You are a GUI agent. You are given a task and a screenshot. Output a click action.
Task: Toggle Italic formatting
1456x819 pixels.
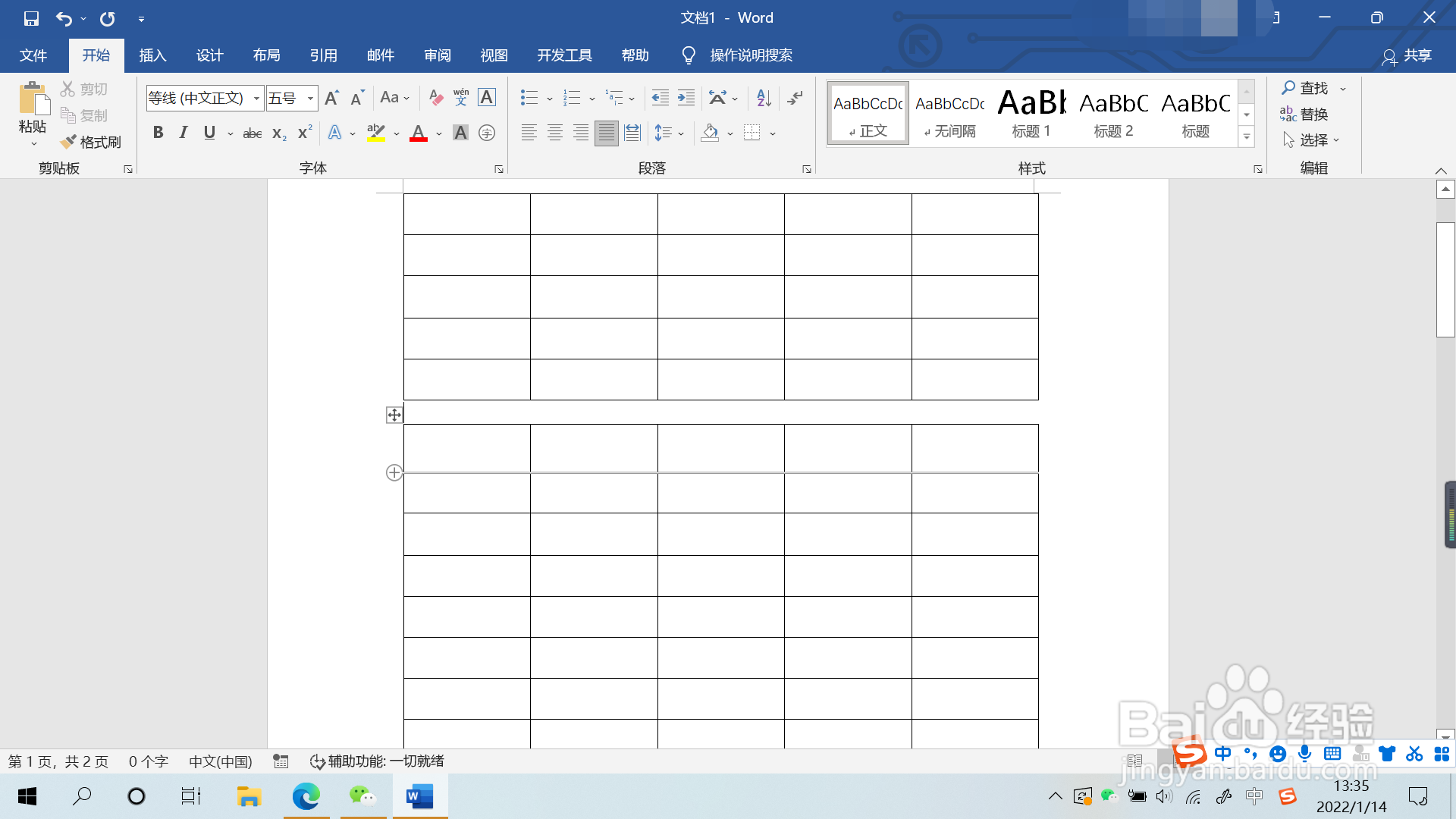point(183,133)
